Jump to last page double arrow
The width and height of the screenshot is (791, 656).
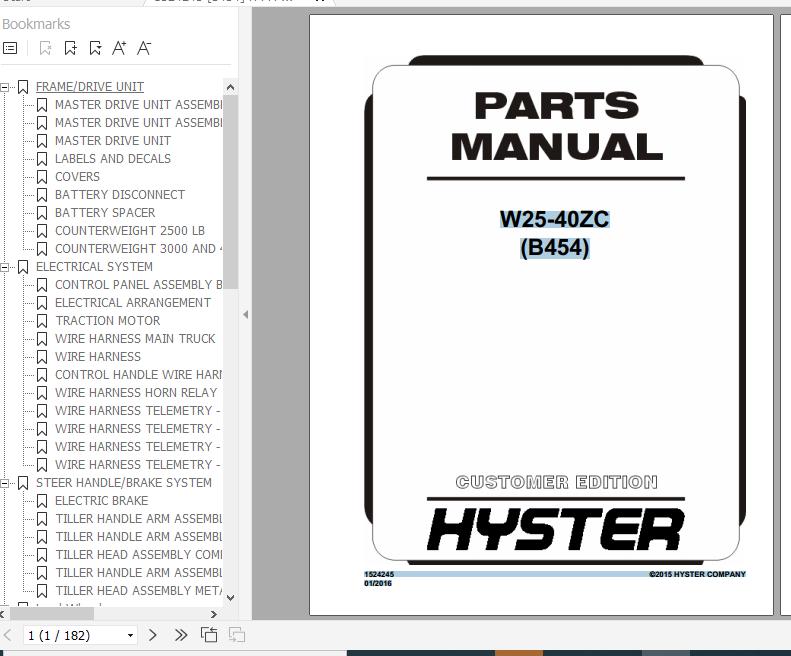181,635
